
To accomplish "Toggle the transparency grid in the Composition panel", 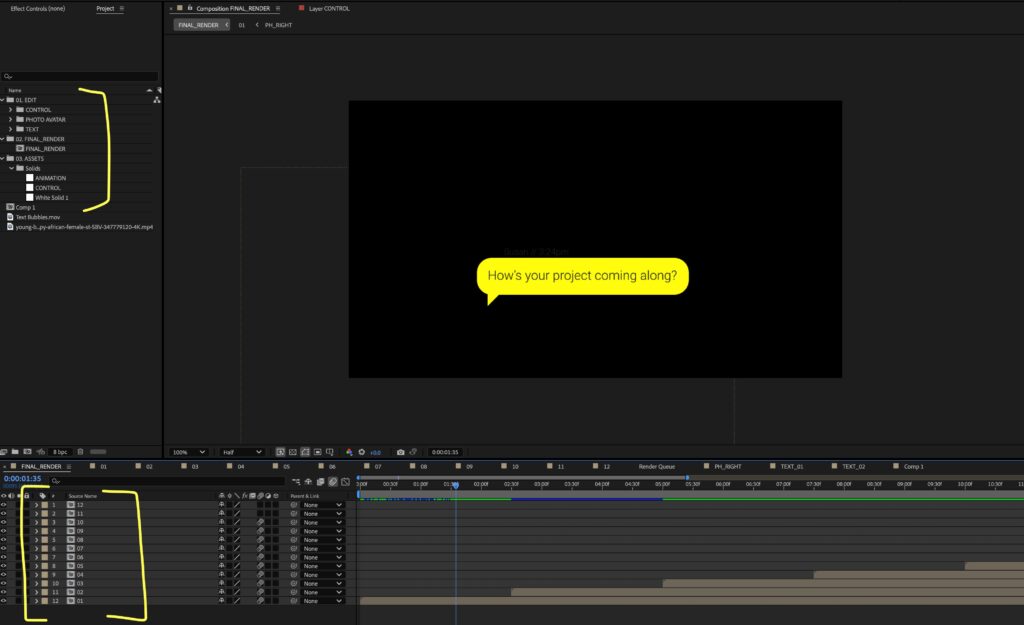I will [x=292, y=451].
